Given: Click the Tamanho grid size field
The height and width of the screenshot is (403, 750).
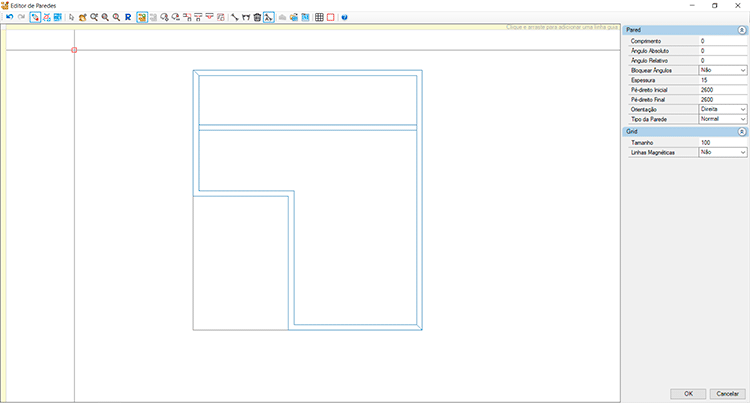Looking at the screenshot, I should [x=722, y=142].
